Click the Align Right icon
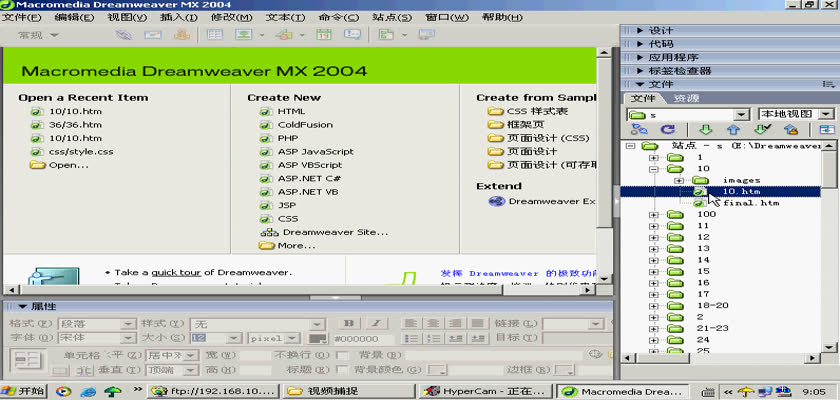This screenshot has width=840, height=400. coord(455,323)
